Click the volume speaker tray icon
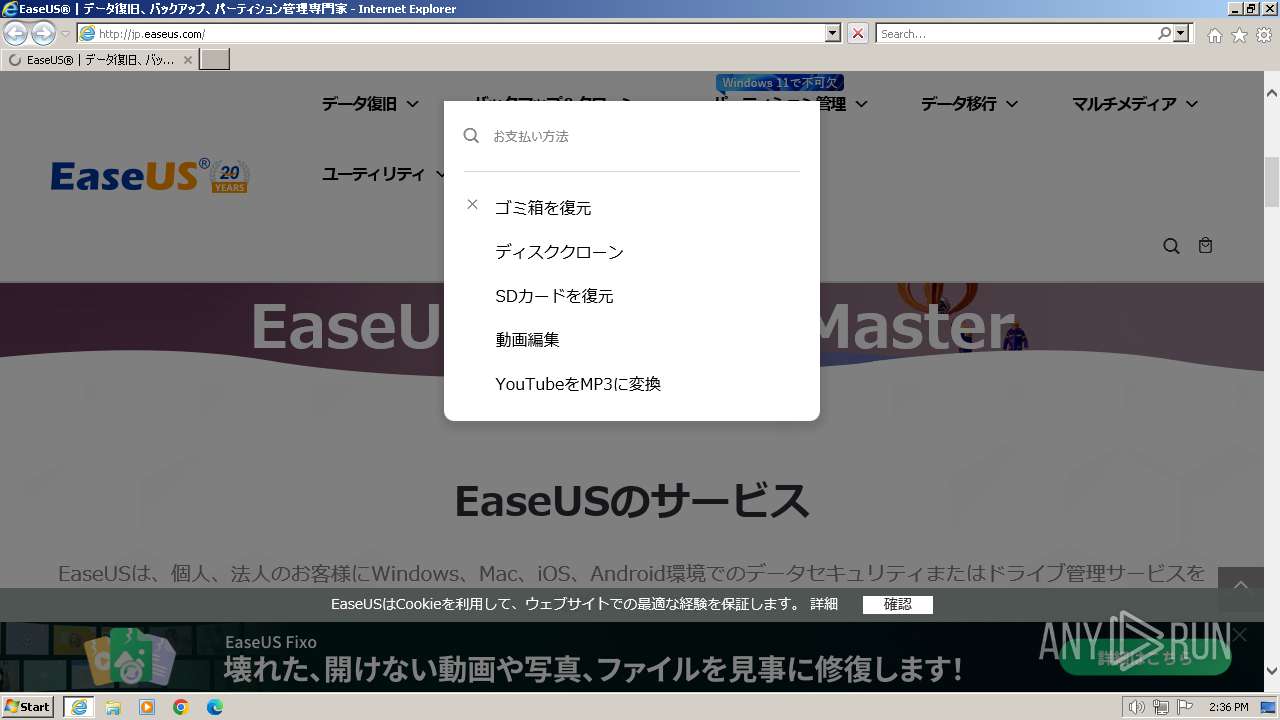Image resolution: width=1280 pixels, height=720 pixels. [1136, 707]
